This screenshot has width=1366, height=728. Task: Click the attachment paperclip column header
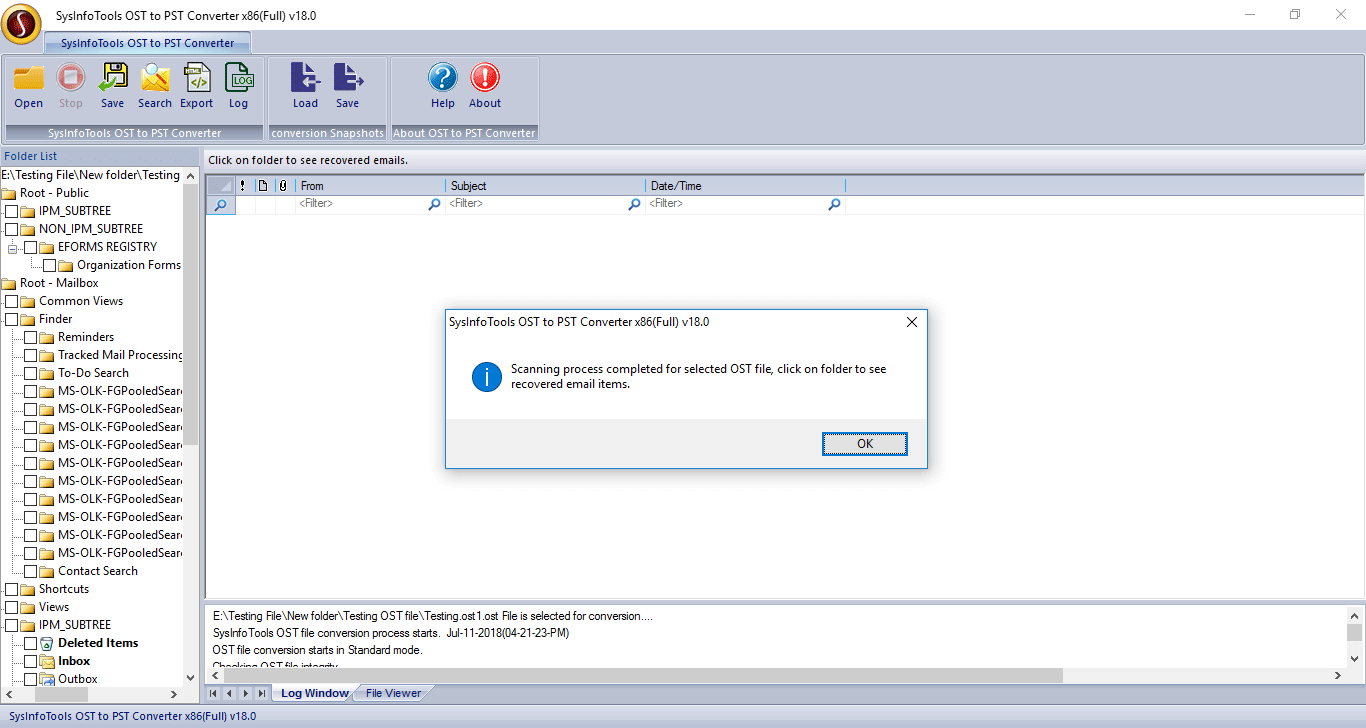tap(283, 185)
